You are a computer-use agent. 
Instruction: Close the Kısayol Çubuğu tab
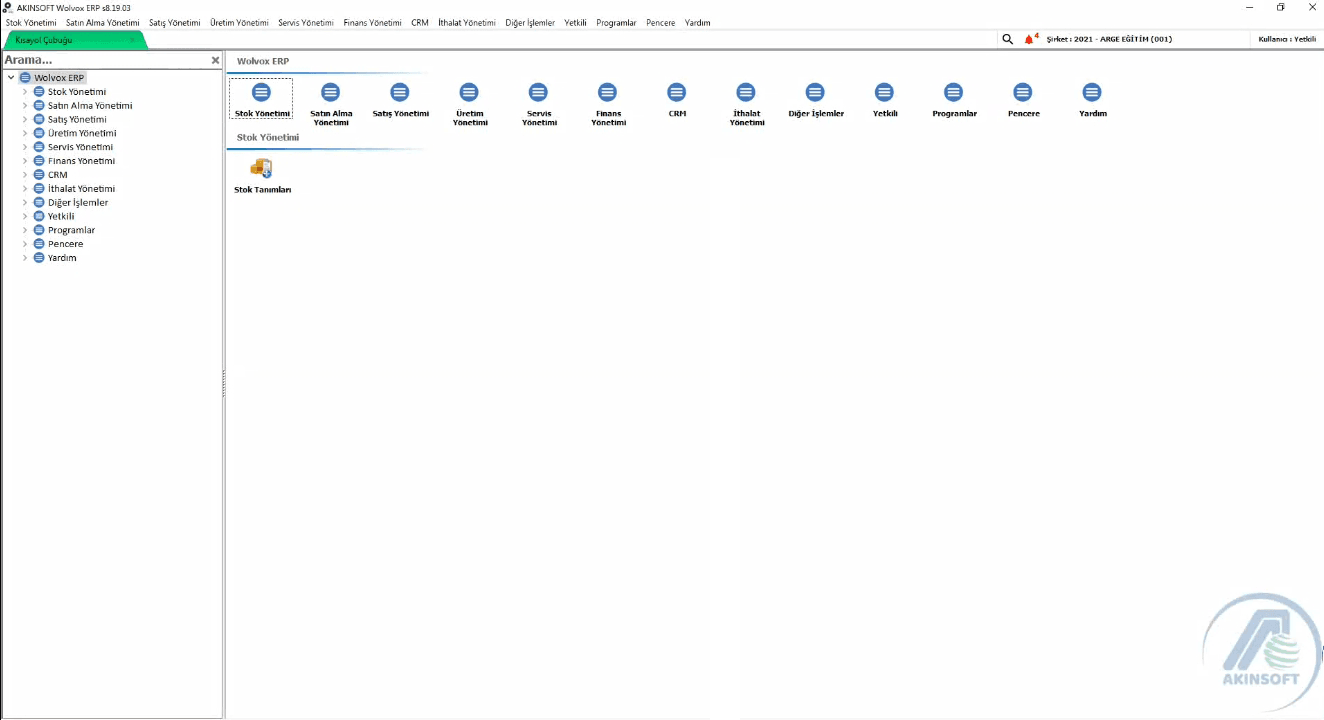(132, 40)
